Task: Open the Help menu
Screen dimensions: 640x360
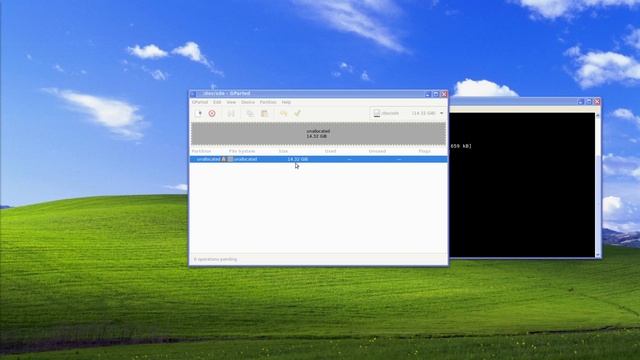Action: point(286,102)
